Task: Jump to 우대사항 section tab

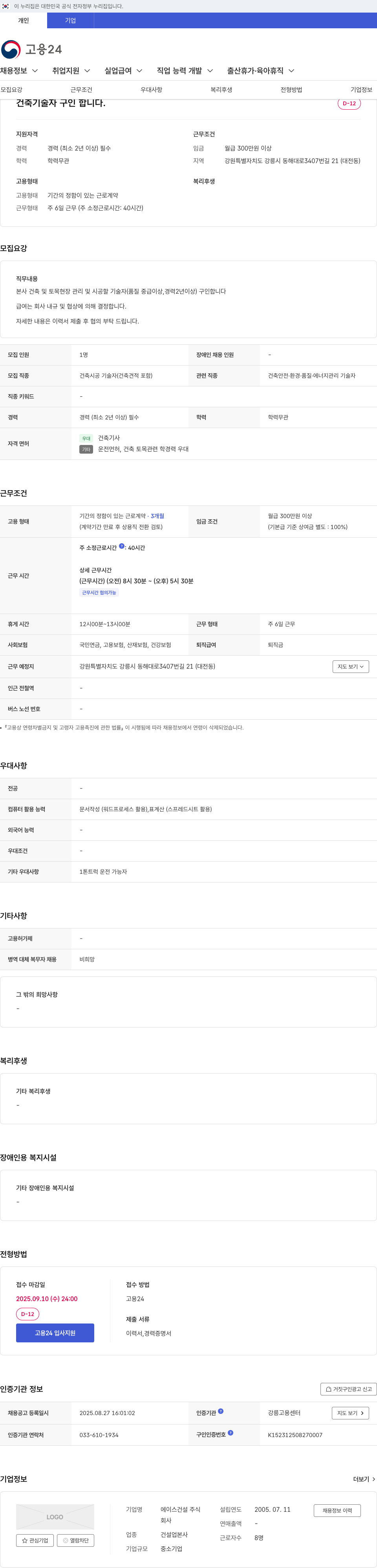Action: (x=152, y=90)
